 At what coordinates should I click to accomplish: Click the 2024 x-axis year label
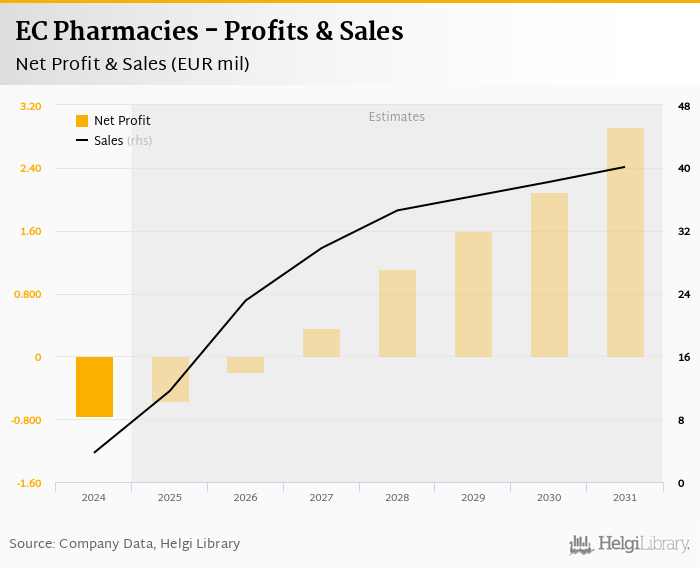coord(94,497)
